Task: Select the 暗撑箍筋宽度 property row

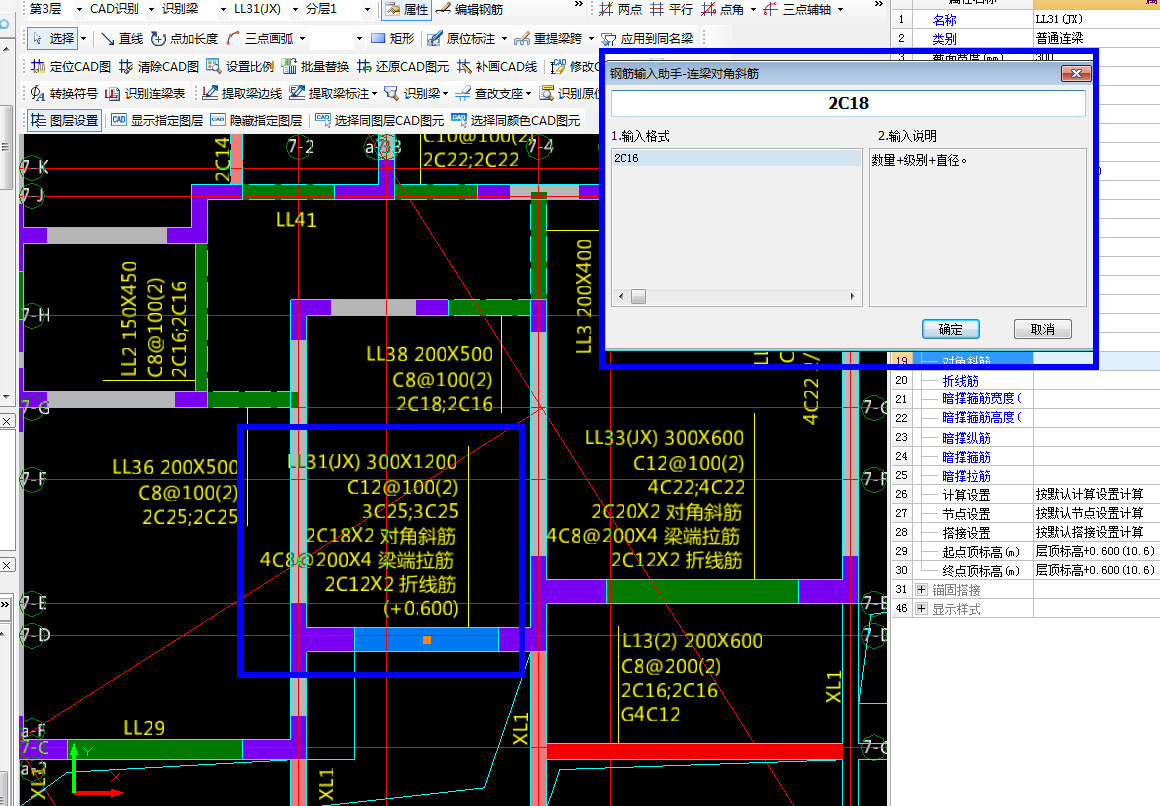Action: tap(981, 398)
